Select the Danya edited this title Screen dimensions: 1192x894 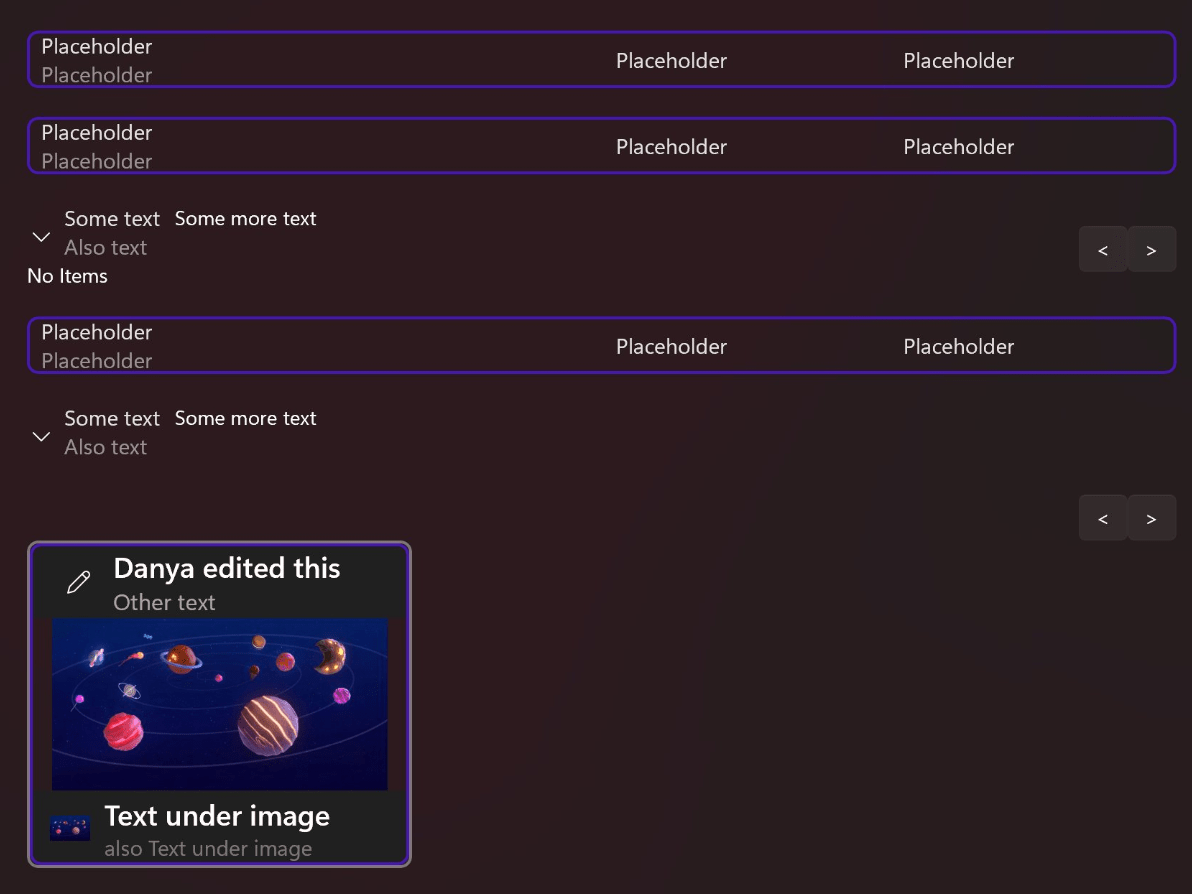pos(227,568)
